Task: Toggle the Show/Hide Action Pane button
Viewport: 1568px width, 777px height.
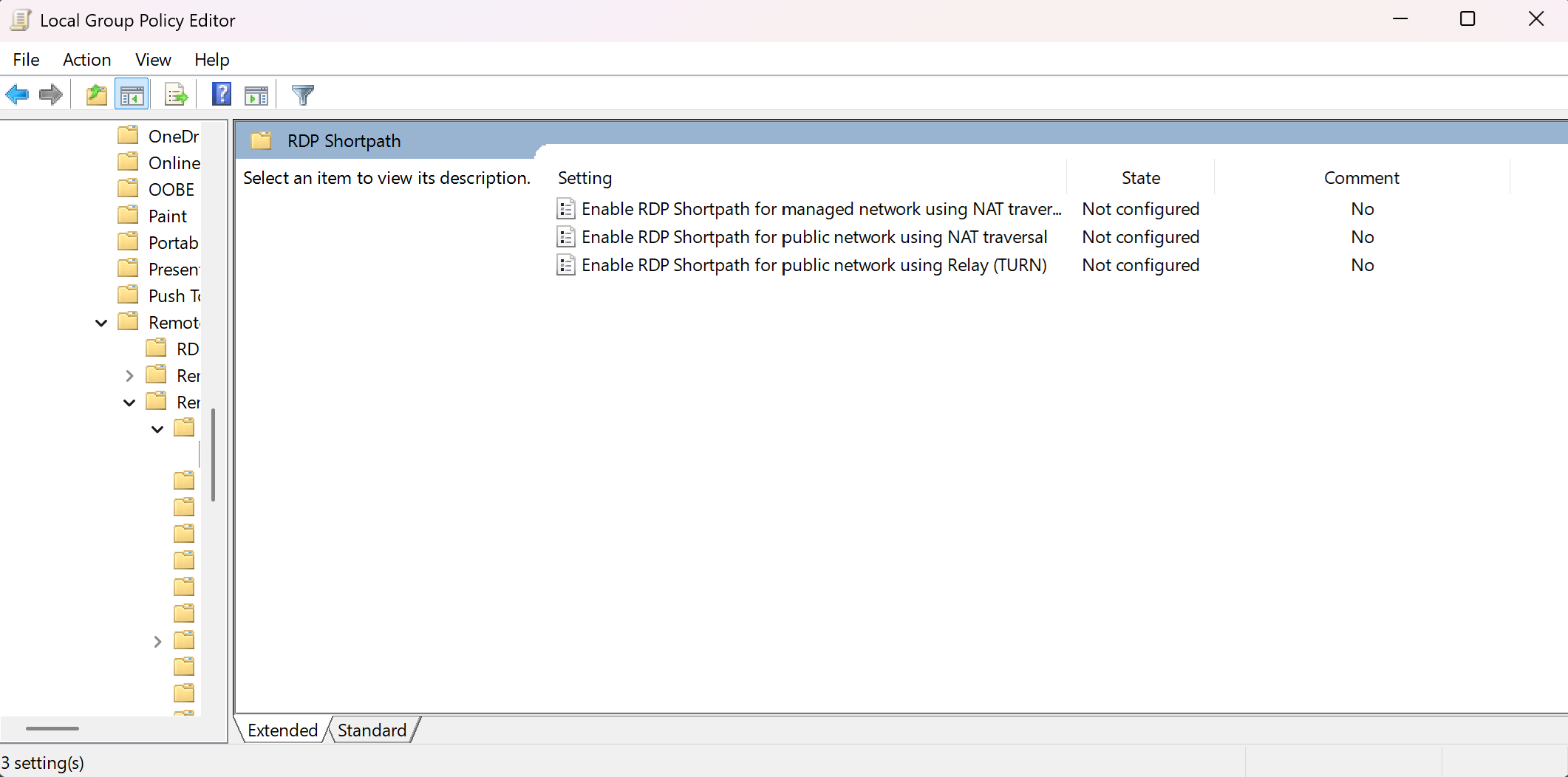Action: 256,94
